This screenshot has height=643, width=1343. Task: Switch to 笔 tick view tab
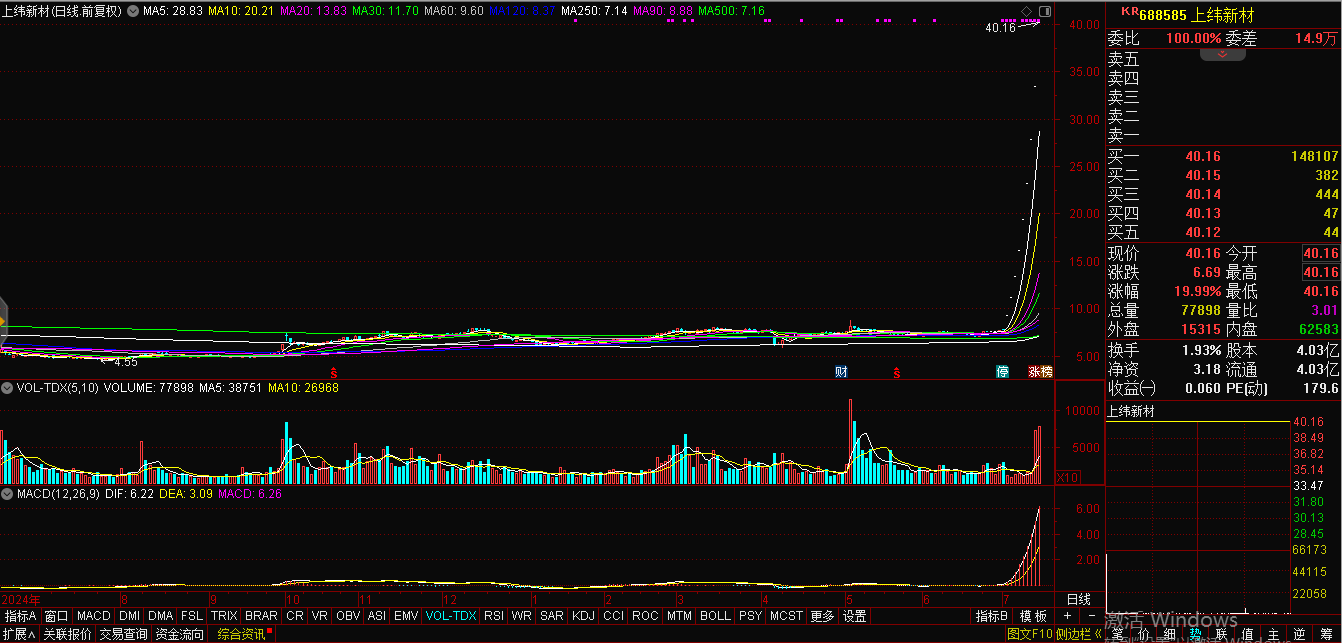pyautogui.click(x=1117, y=634)
